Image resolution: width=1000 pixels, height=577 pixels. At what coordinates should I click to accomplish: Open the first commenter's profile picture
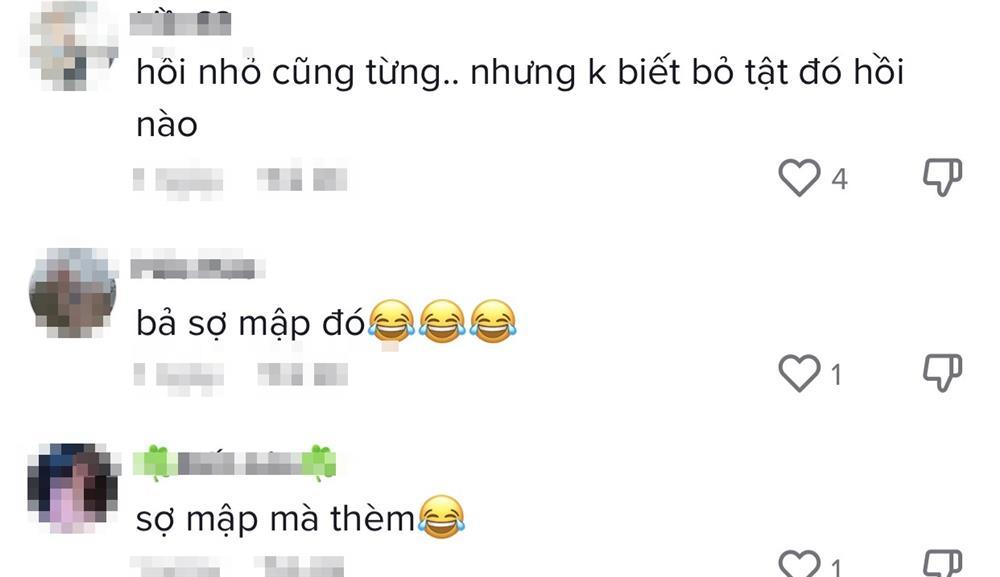(73, 46)
